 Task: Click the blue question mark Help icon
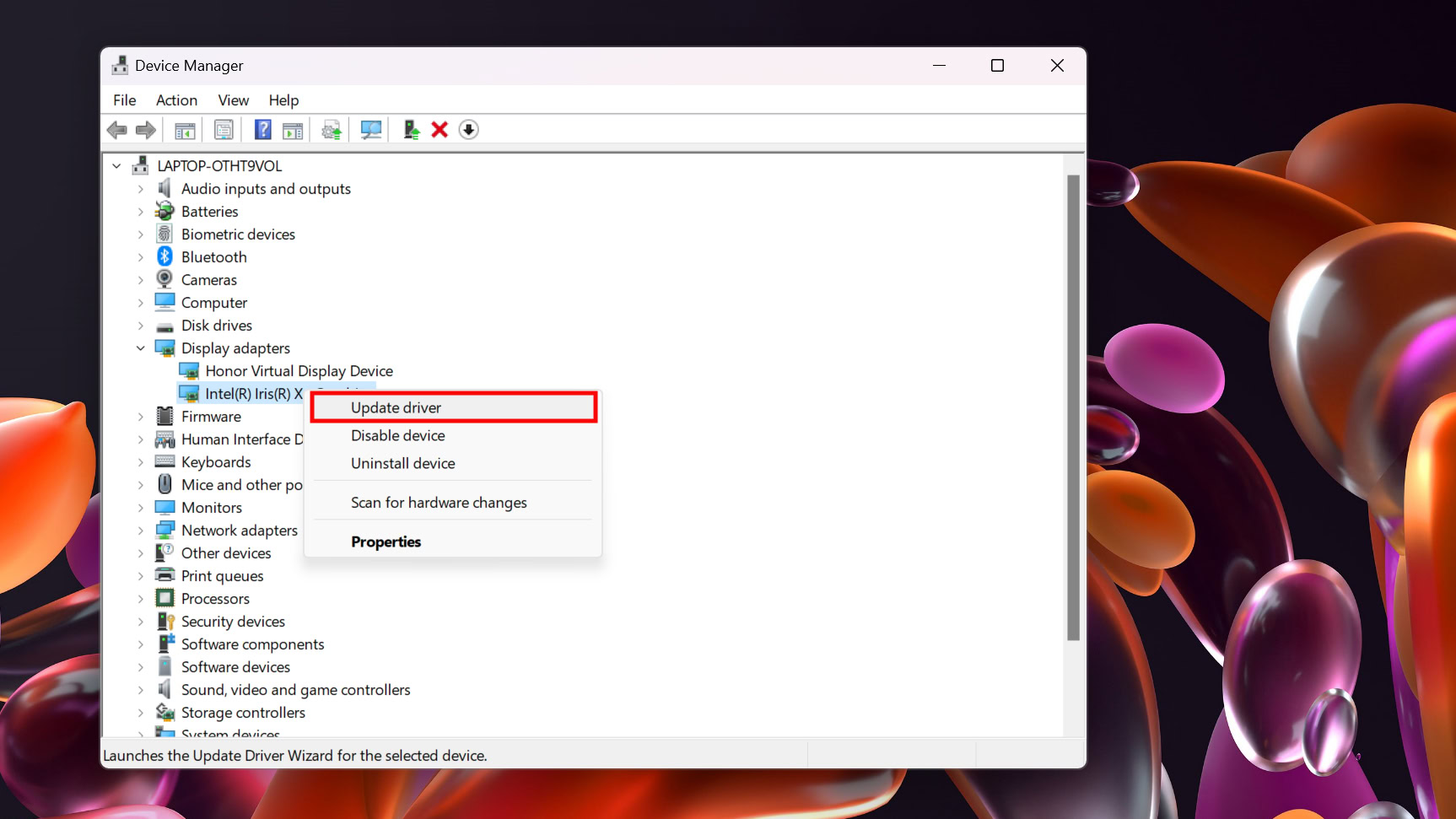pos(263,130)
